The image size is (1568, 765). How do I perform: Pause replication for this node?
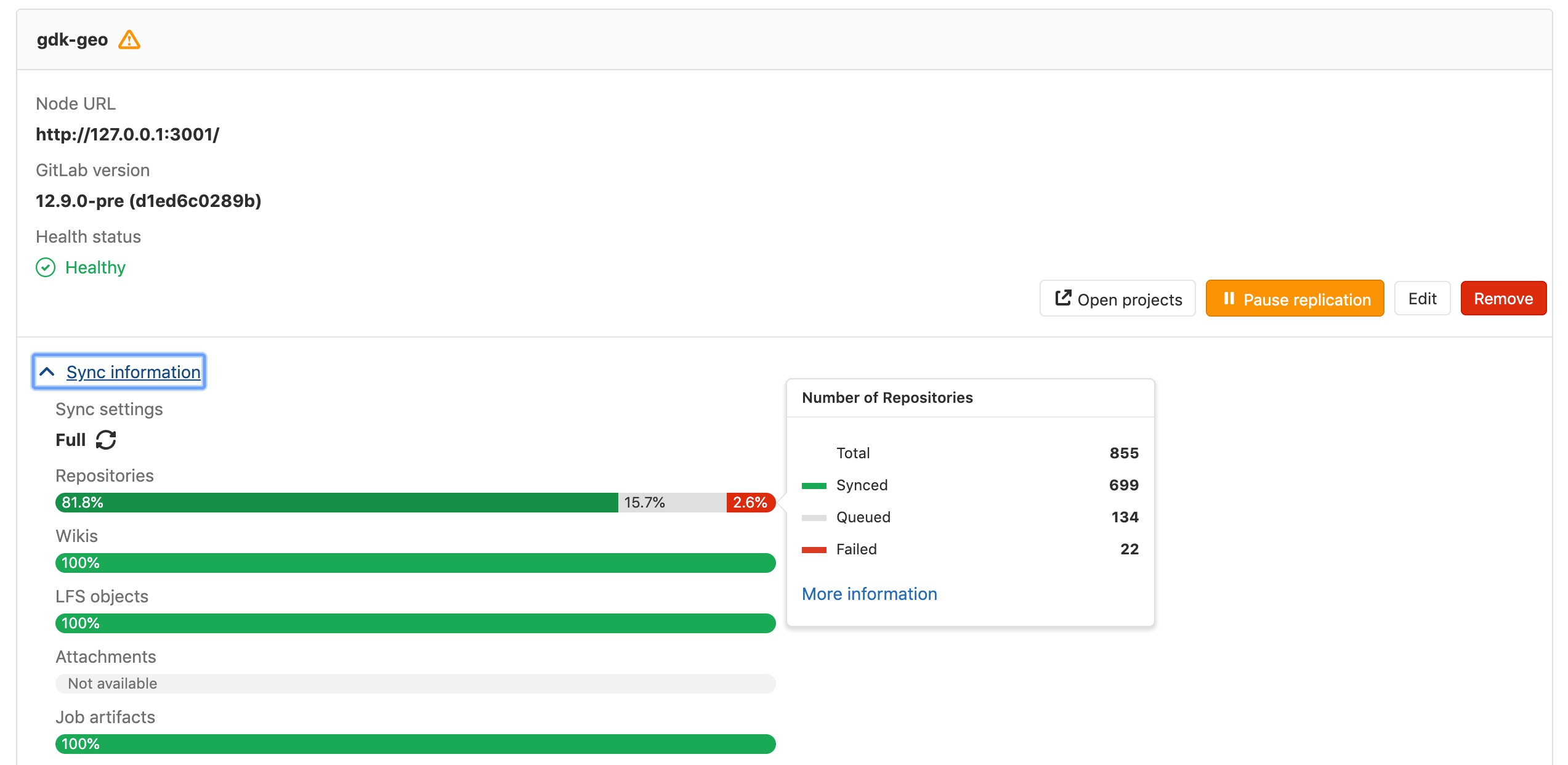point(1295,299)
